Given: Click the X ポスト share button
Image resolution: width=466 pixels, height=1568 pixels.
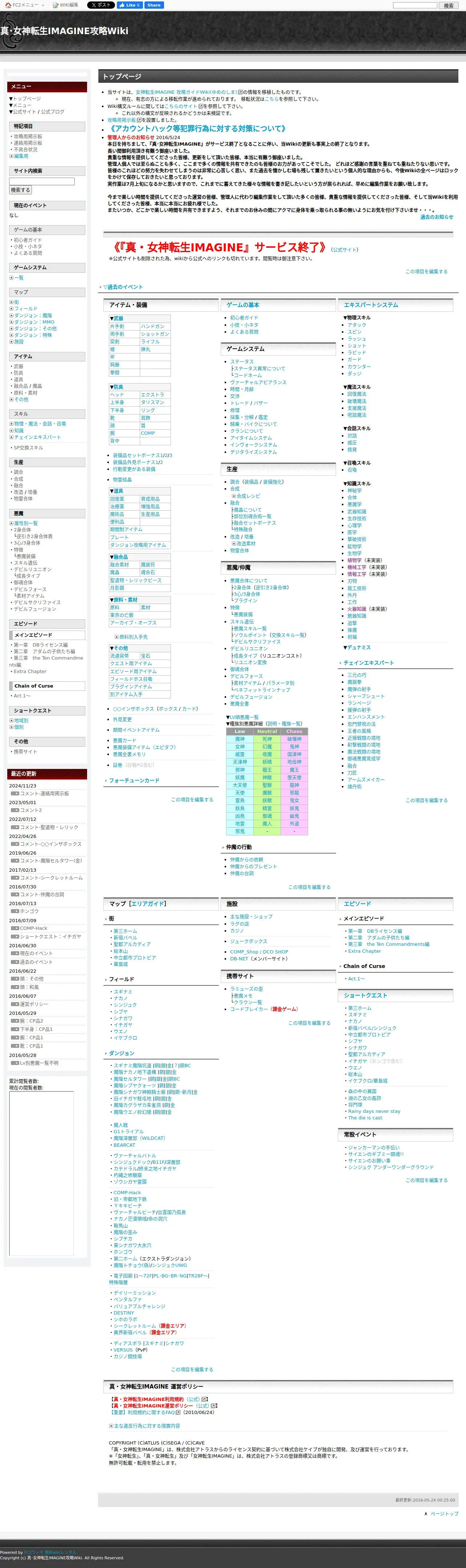Looking at the screenshot, I should point(101,5).
